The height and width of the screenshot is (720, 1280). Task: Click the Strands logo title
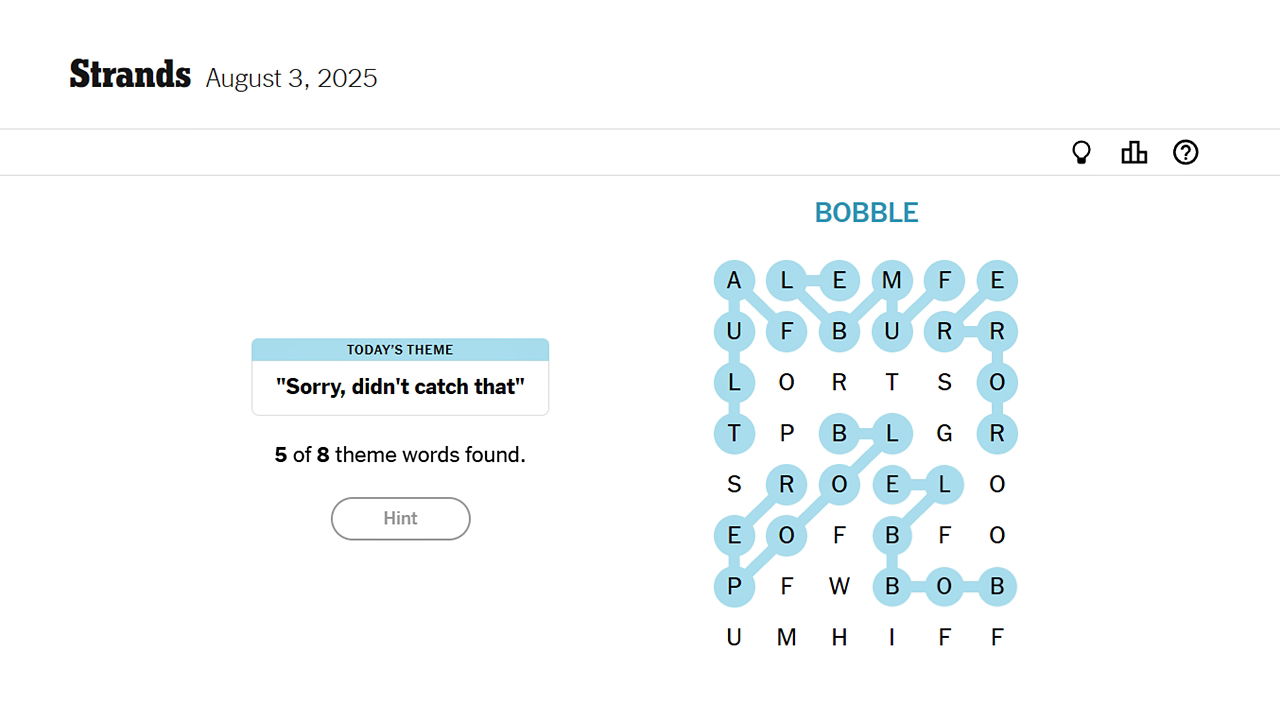point(130,73)
